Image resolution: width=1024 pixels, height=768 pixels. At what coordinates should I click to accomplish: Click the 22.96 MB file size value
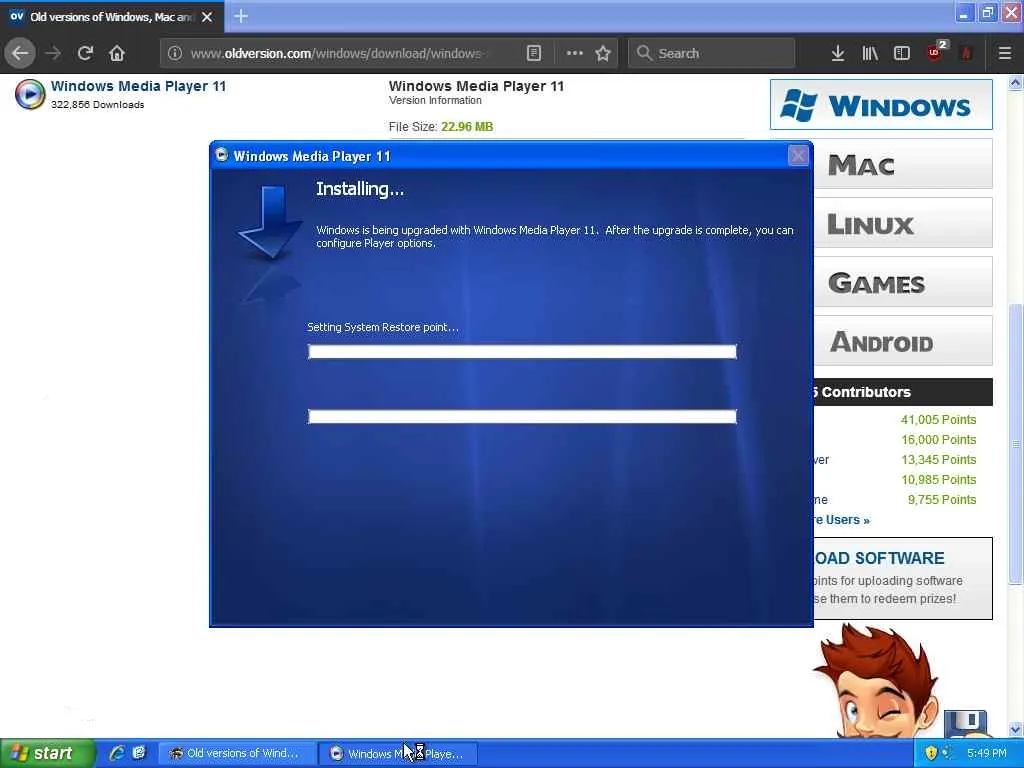point(467,127)
